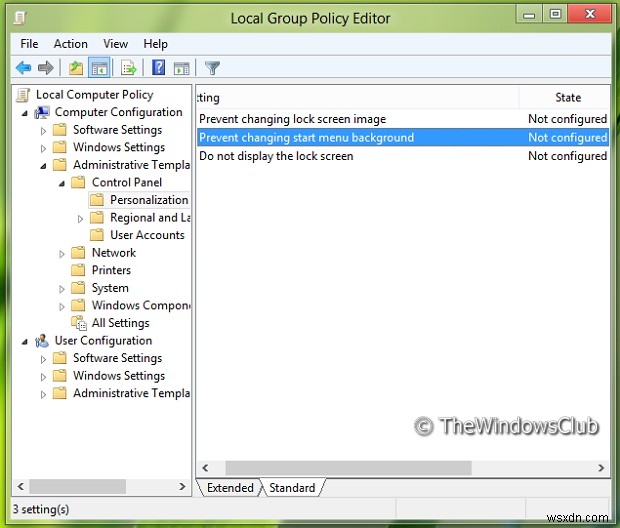Click the tree pane horizontal scrollbar thumb
This screenshot has width=620, height=528.
pyautogui.click(x=78, y=486)
